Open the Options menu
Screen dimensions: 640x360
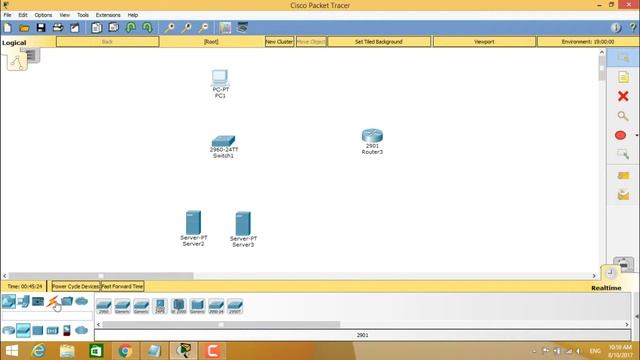[43, 15]
